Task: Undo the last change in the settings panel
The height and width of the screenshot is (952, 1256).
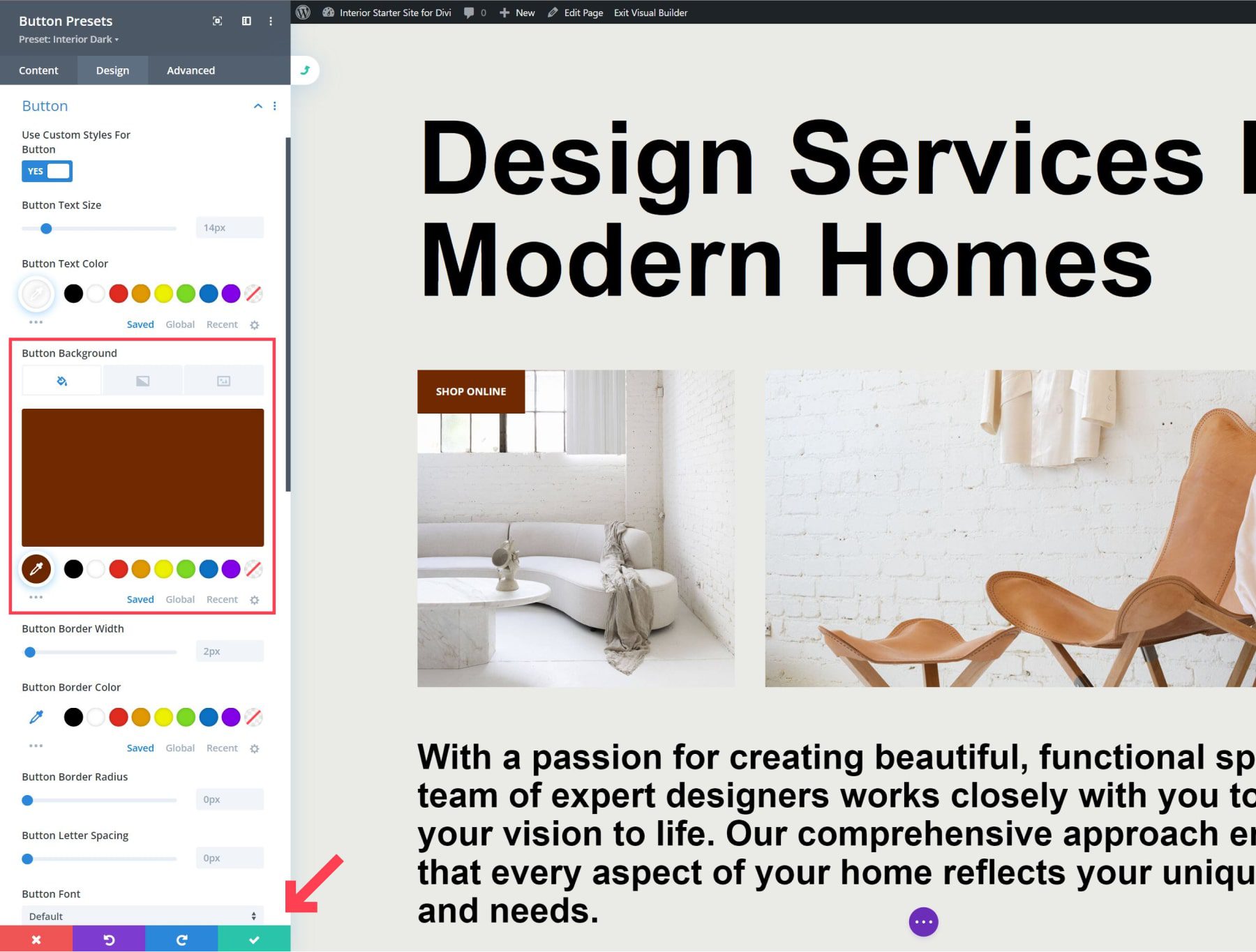Action: click(109, 939)
